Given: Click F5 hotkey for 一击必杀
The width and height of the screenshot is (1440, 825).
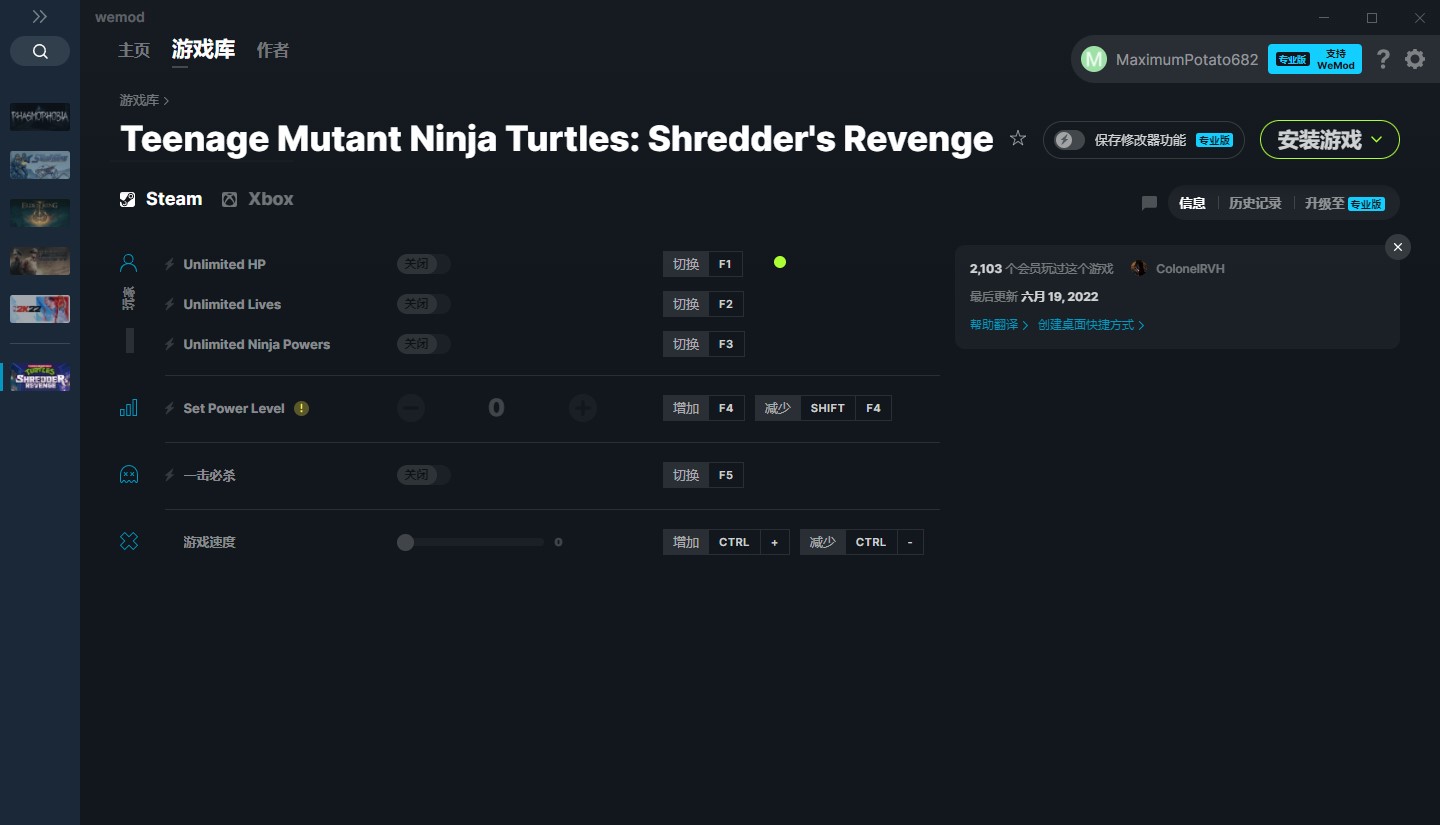Looking at the screenshot, I should tap(726, 475).
